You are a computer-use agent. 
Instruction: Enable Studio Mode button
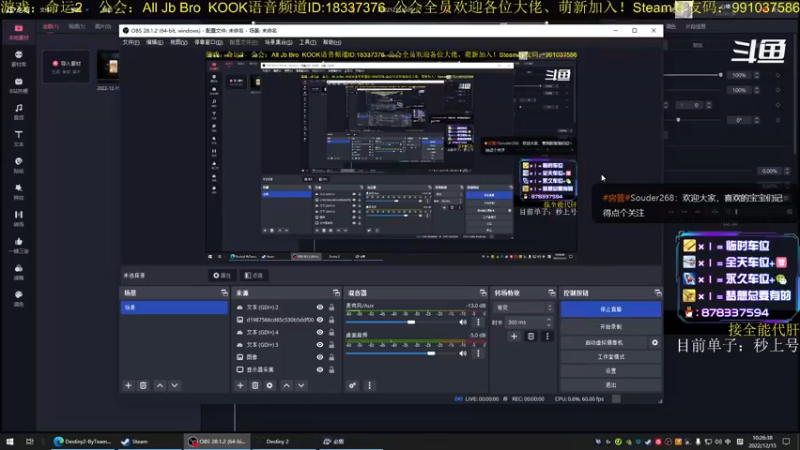pos(611,357)
